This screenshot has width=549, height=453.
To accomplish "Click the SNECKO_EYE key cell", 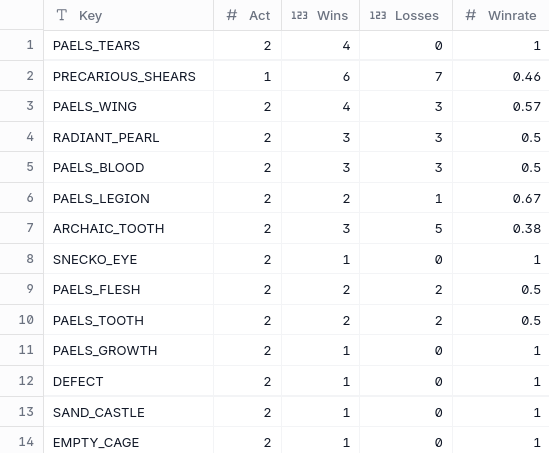I will coord(128,259).
